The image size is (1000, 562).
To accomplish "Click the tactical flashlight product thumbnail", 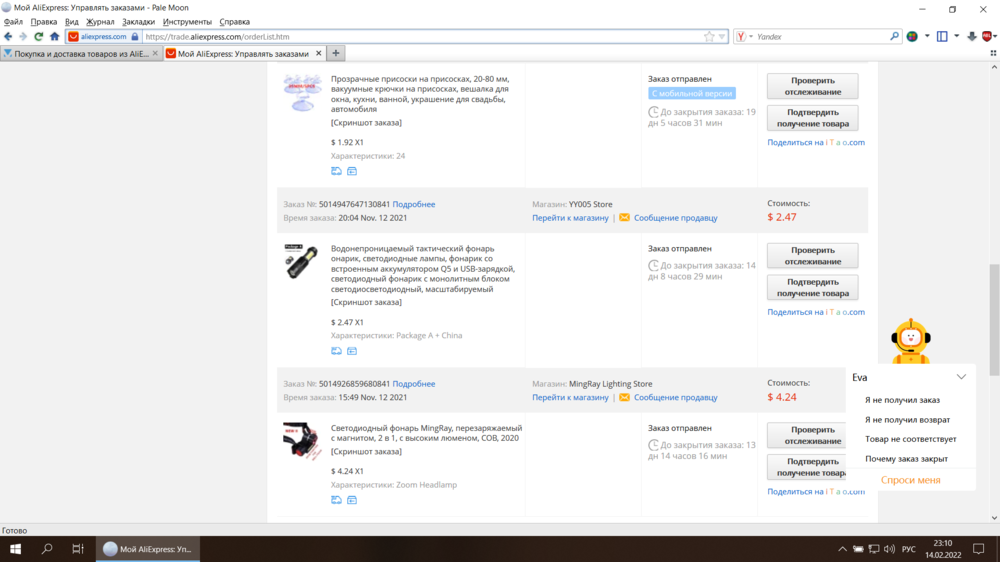I will pos(300,261).
